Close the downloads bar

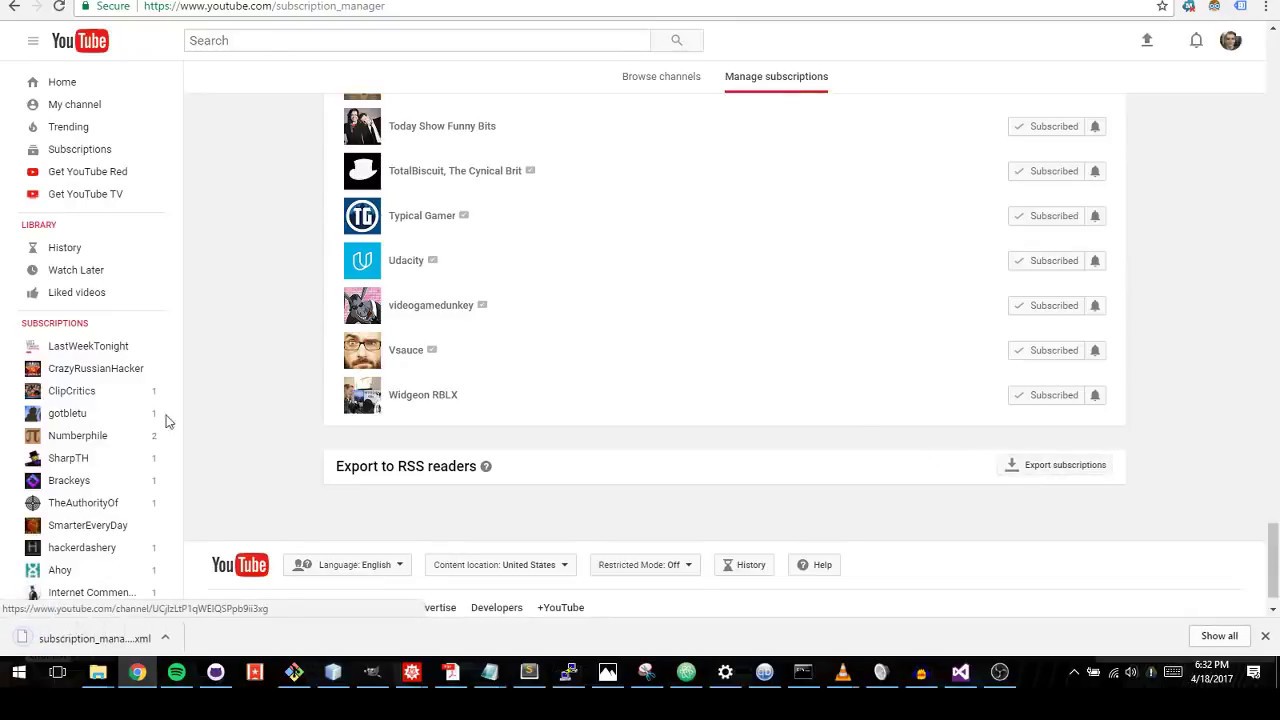coord(1265,636)
